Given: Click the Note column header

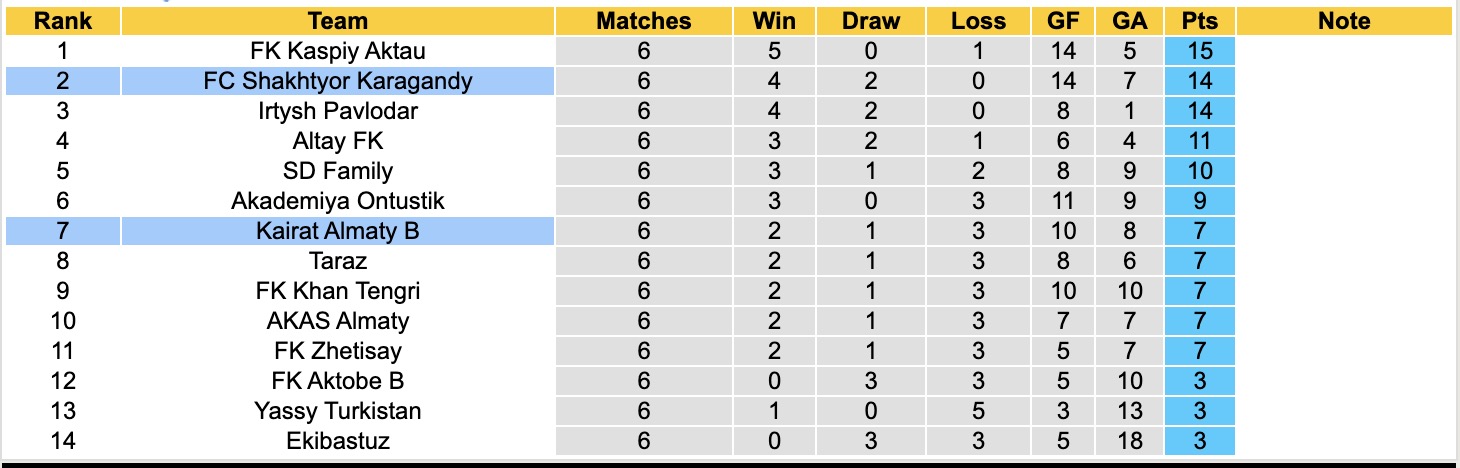Looking at the screenshot, I should pos(1344,21).
